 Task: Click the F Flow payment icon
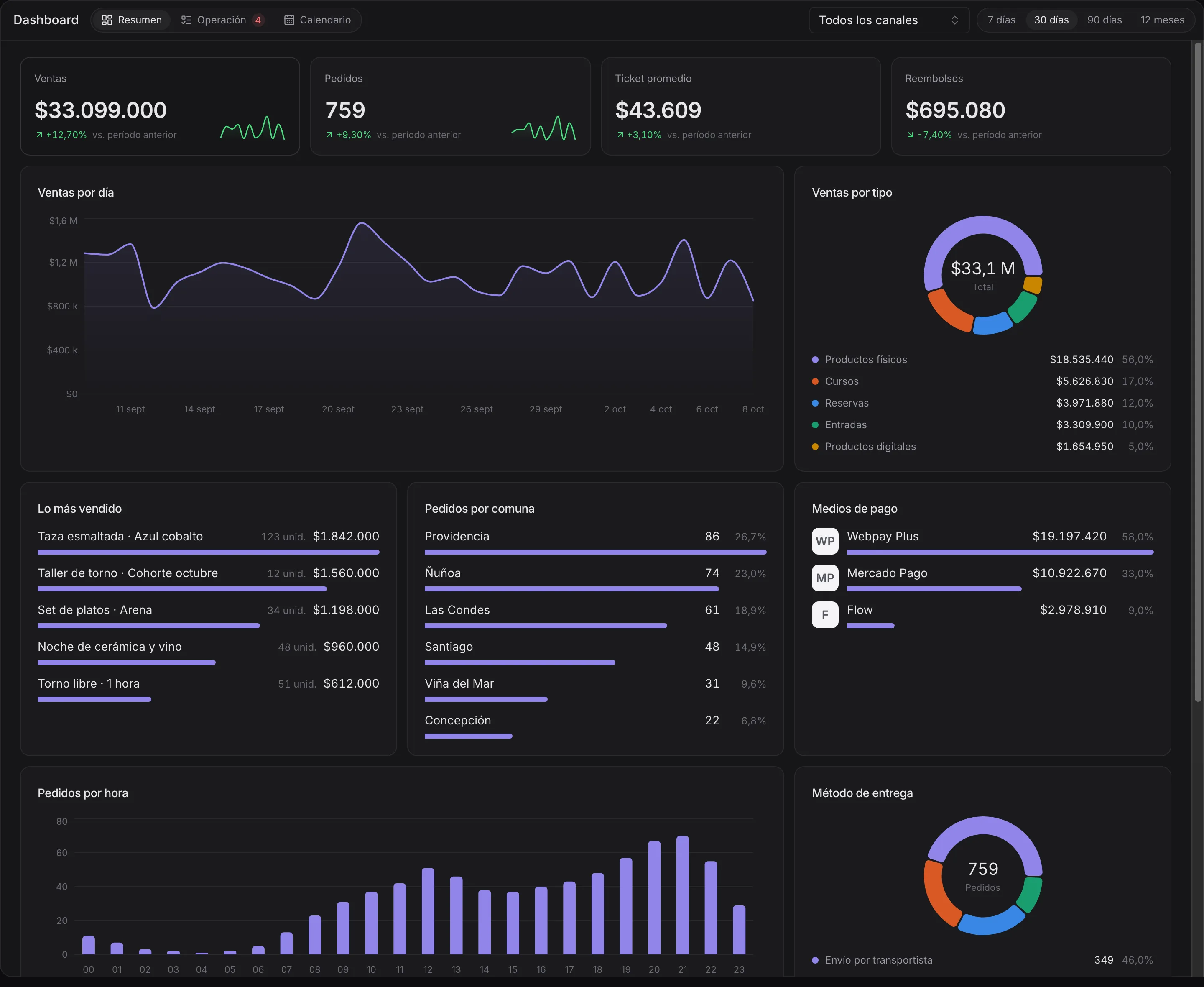point(825,615)
